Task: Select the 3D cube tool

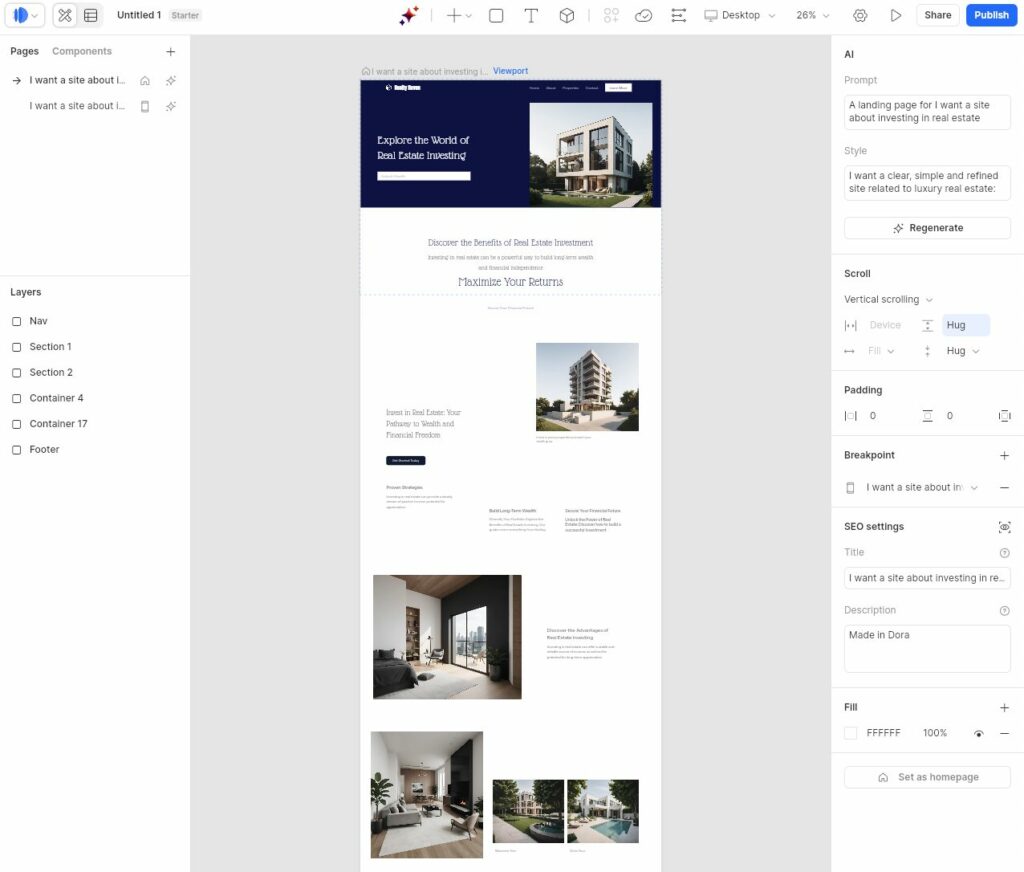Action: click(x=566, y=15)
